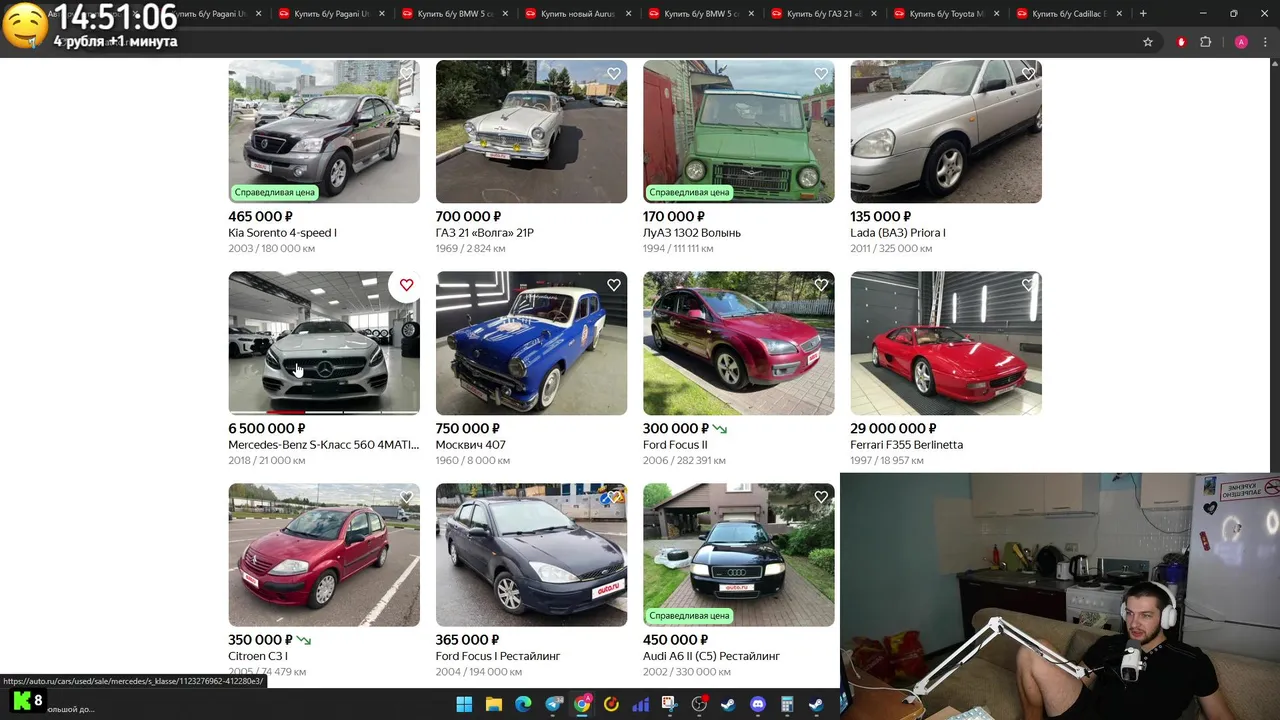The height and width of the screenshot is (720, 1280).
Task: Click the red Citroen C3 photo
Action: (x=324, y=555)
